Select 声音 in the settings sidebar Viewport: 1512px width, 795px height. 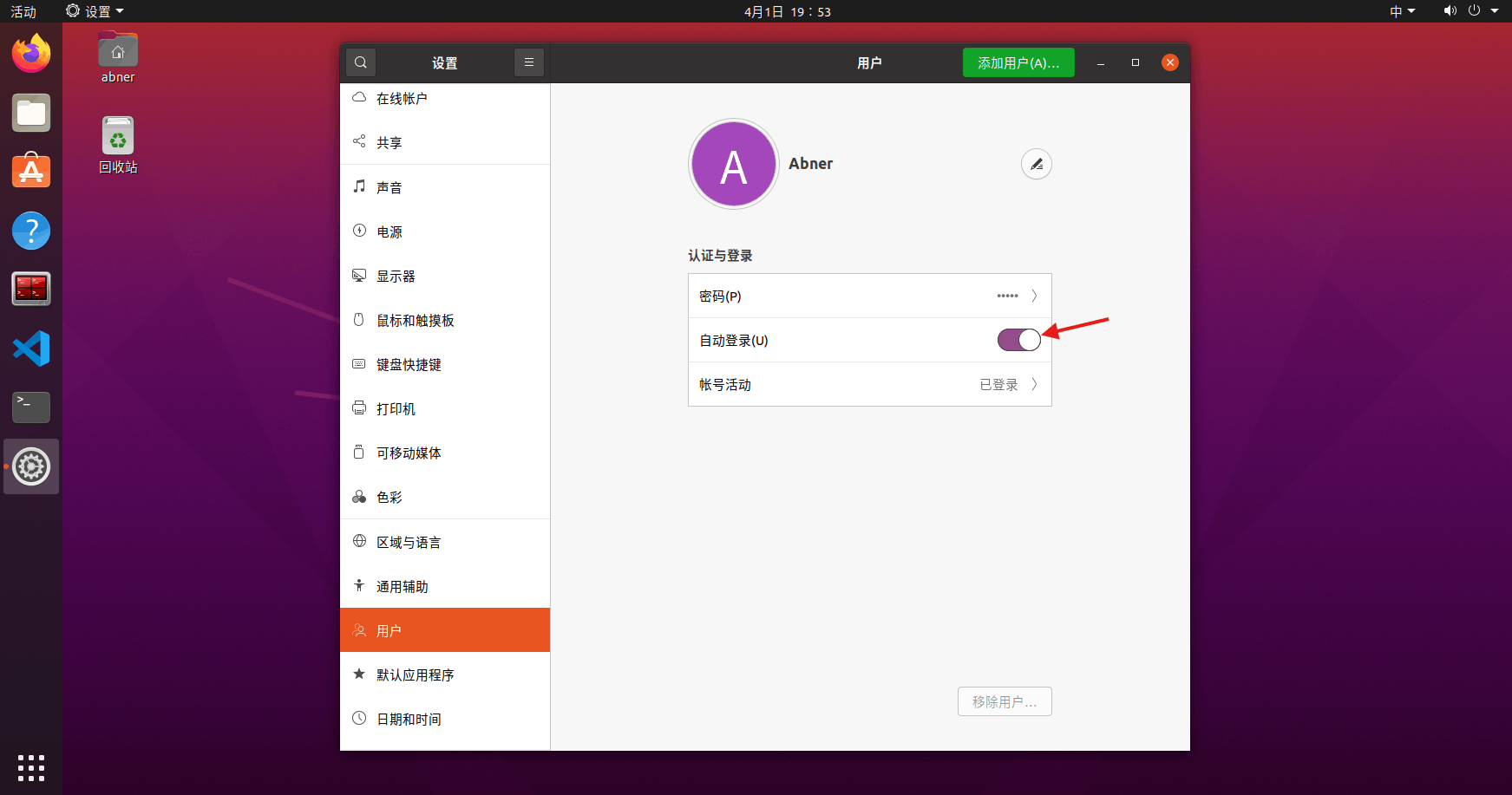point(389,187)
